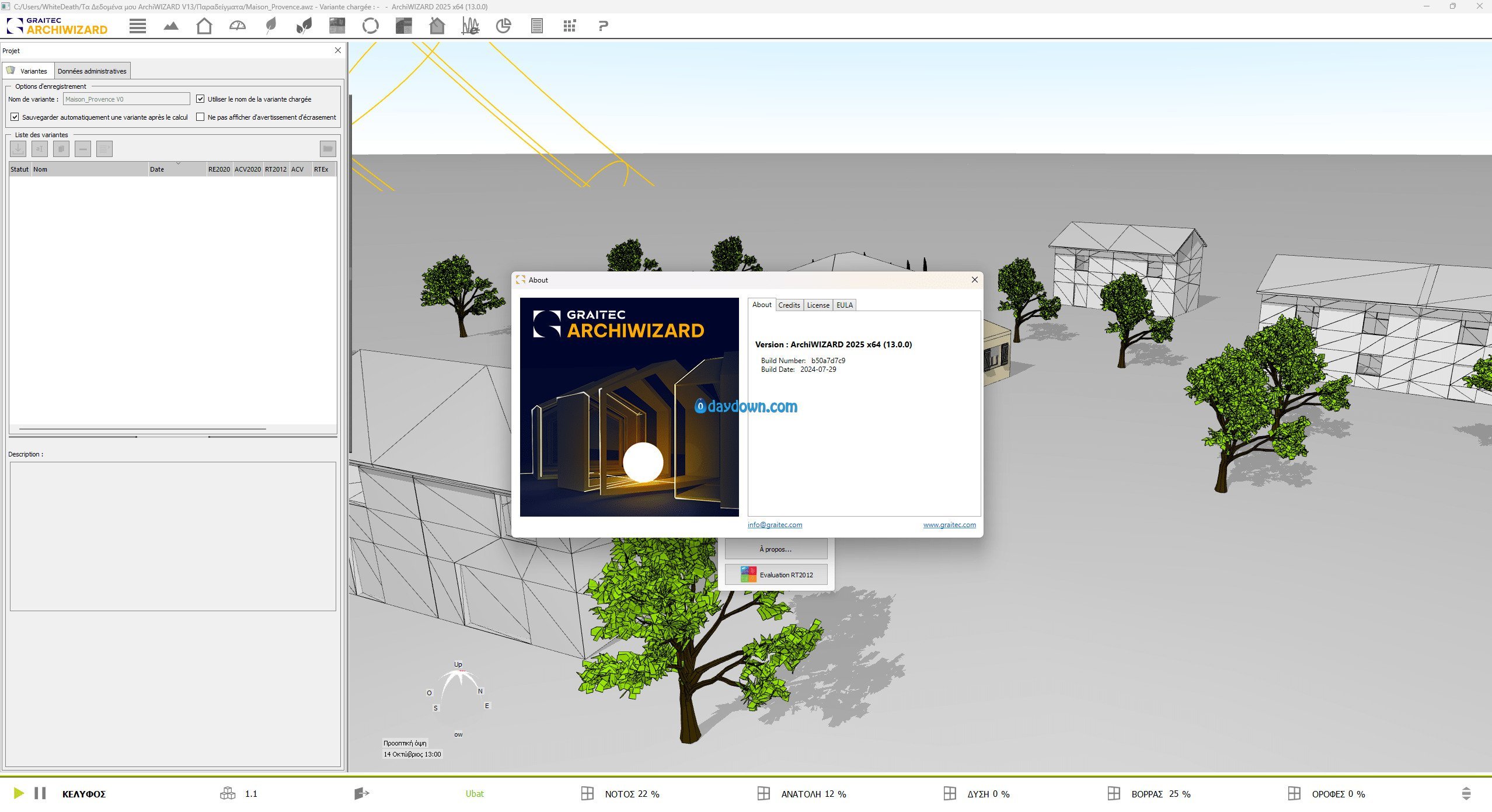The image size is (1492, 812).
Task: Click the variants list horizontal scrollbar
Action: (x=142, y=429)
